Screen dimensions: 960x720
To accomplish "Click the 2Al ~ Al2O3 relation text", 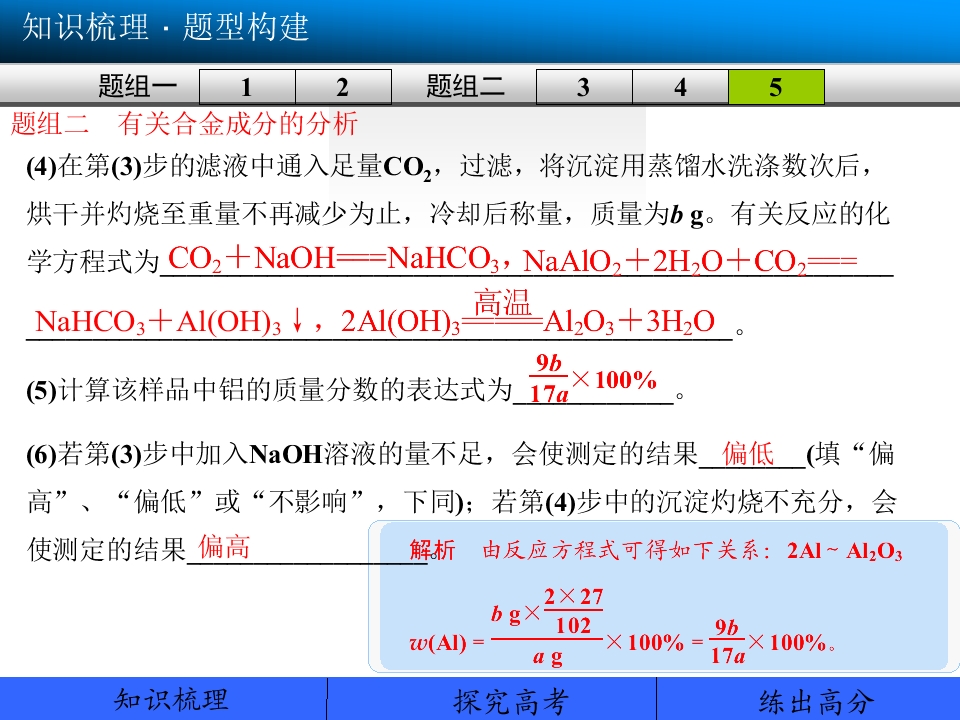I will click(844, 551).
